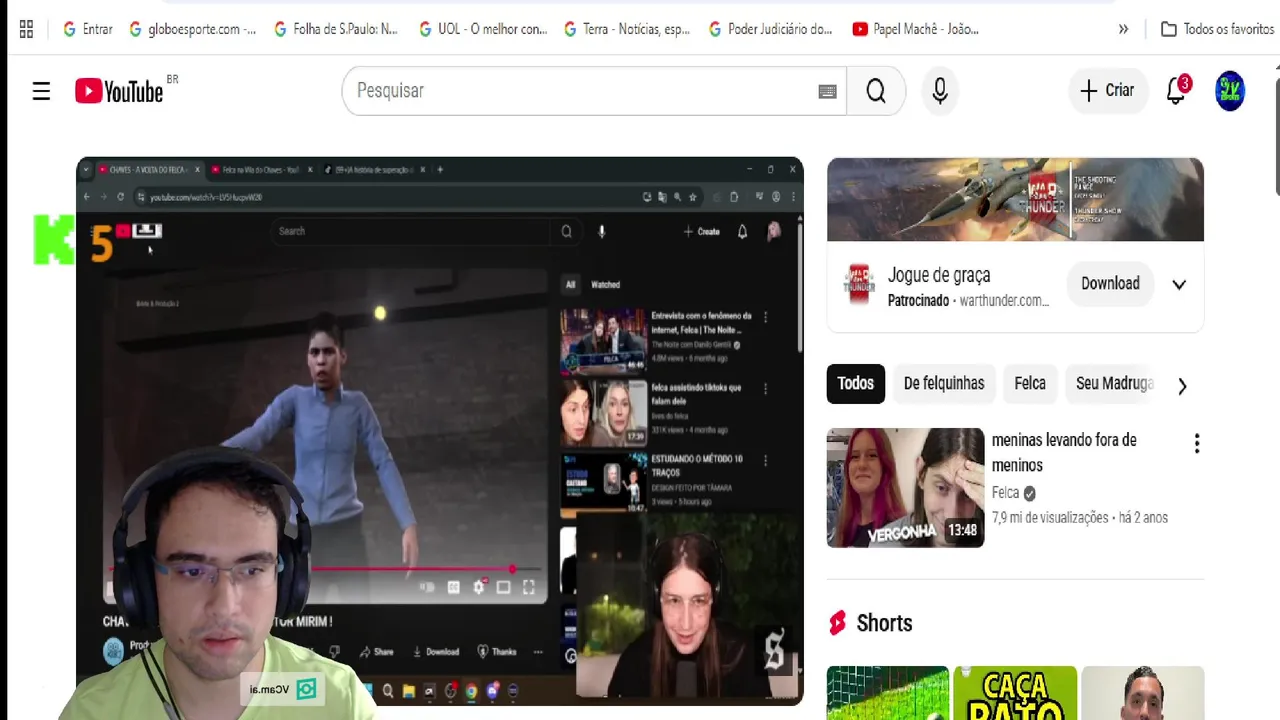
Task: Click the main video player
Action: pyautogui.click(x=440, y=431)
